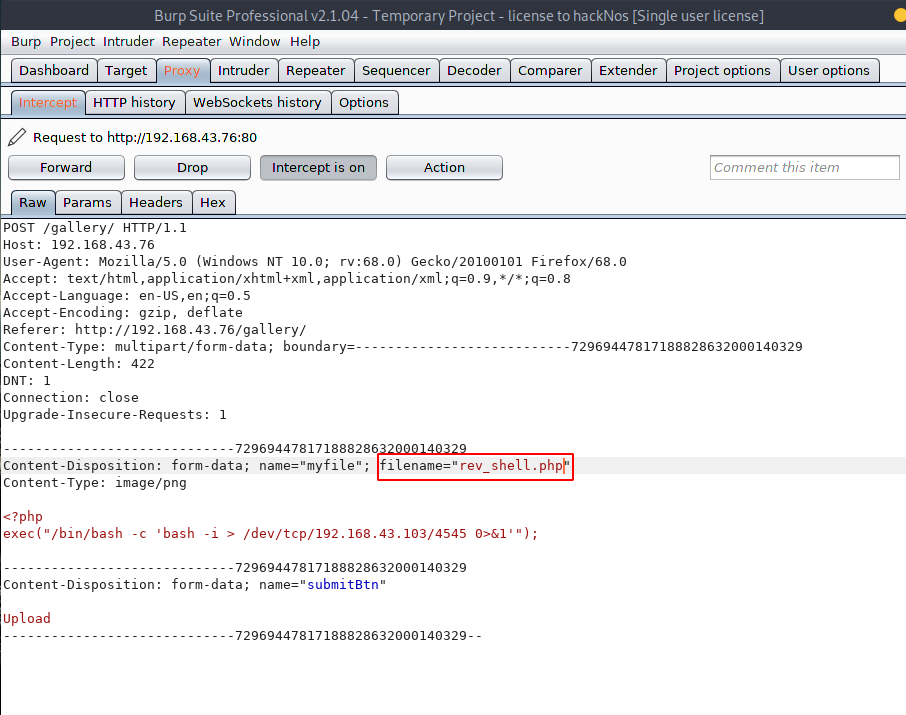This screenshot has height=715, width=906.
Task: Switch to the Params view tab
Action: pos(88,203)
